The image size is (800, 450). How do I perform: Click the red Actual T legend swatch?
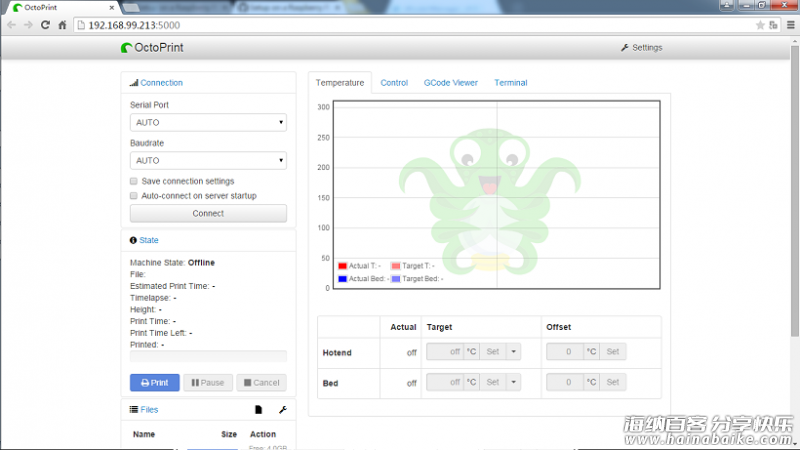(342, 266)
